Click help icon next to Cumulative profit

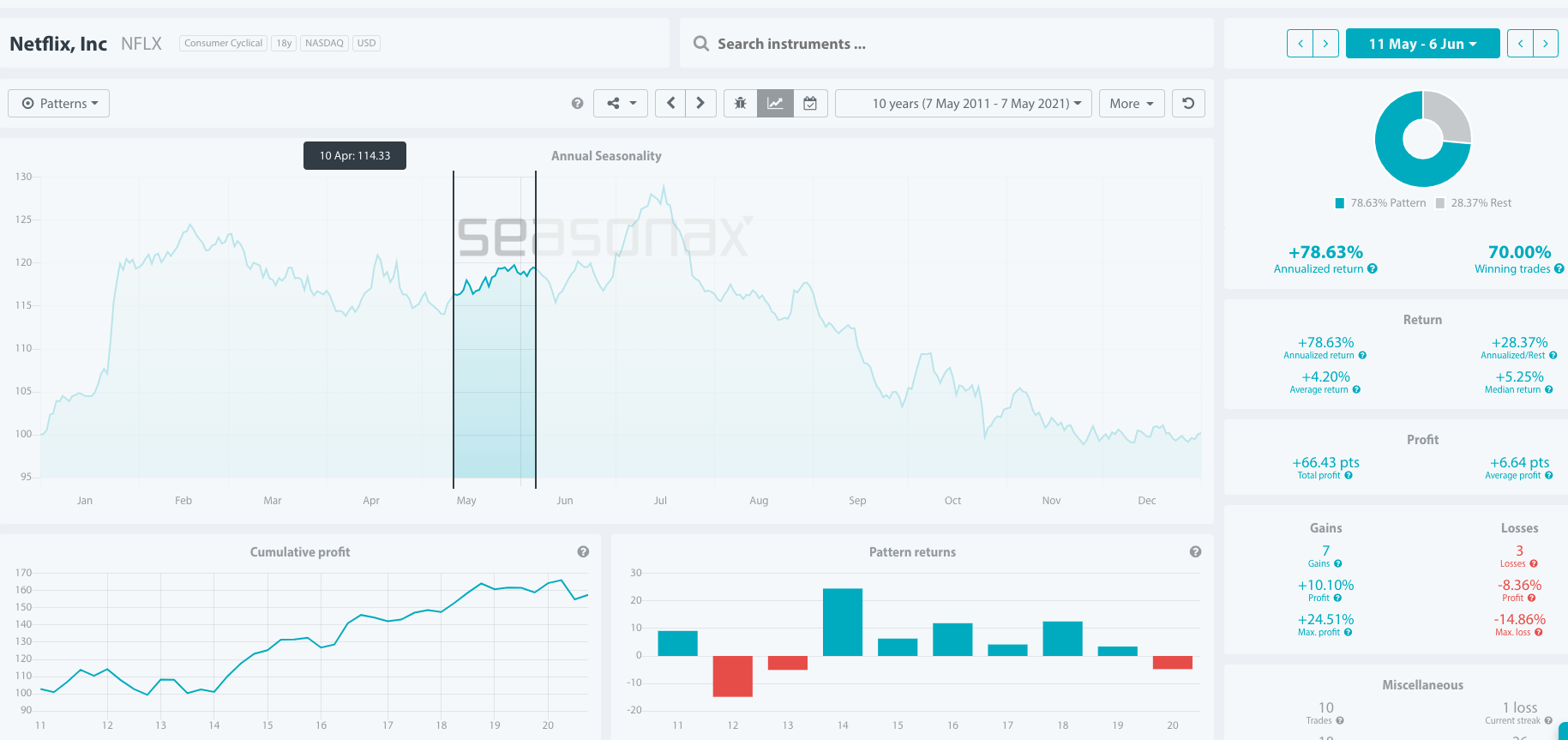coord(583,552)
